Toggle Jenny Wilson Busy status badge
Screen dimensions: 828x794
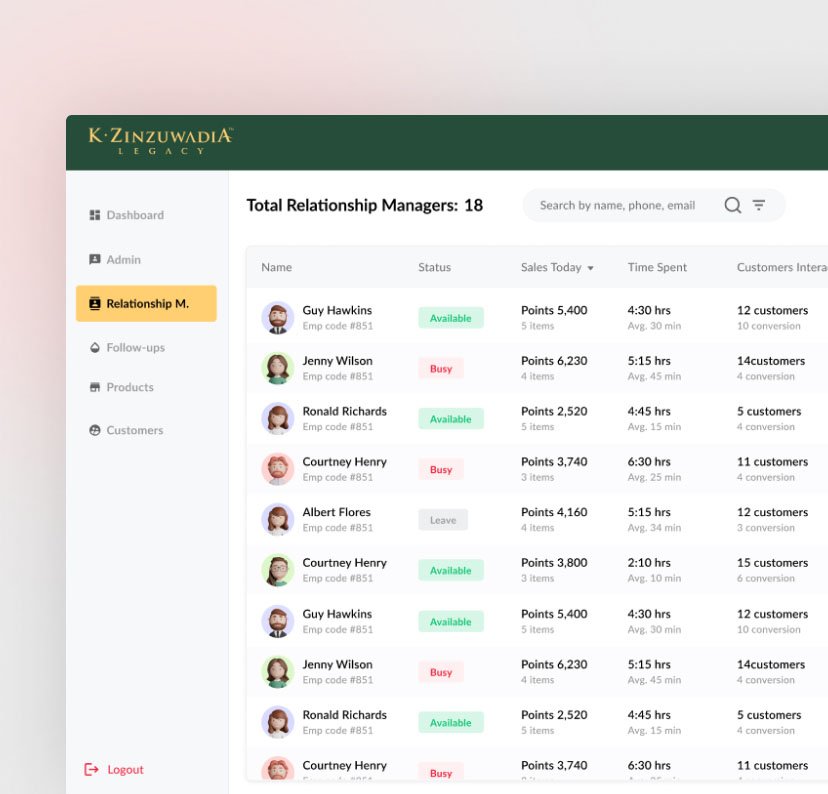(x=440, y=369)
